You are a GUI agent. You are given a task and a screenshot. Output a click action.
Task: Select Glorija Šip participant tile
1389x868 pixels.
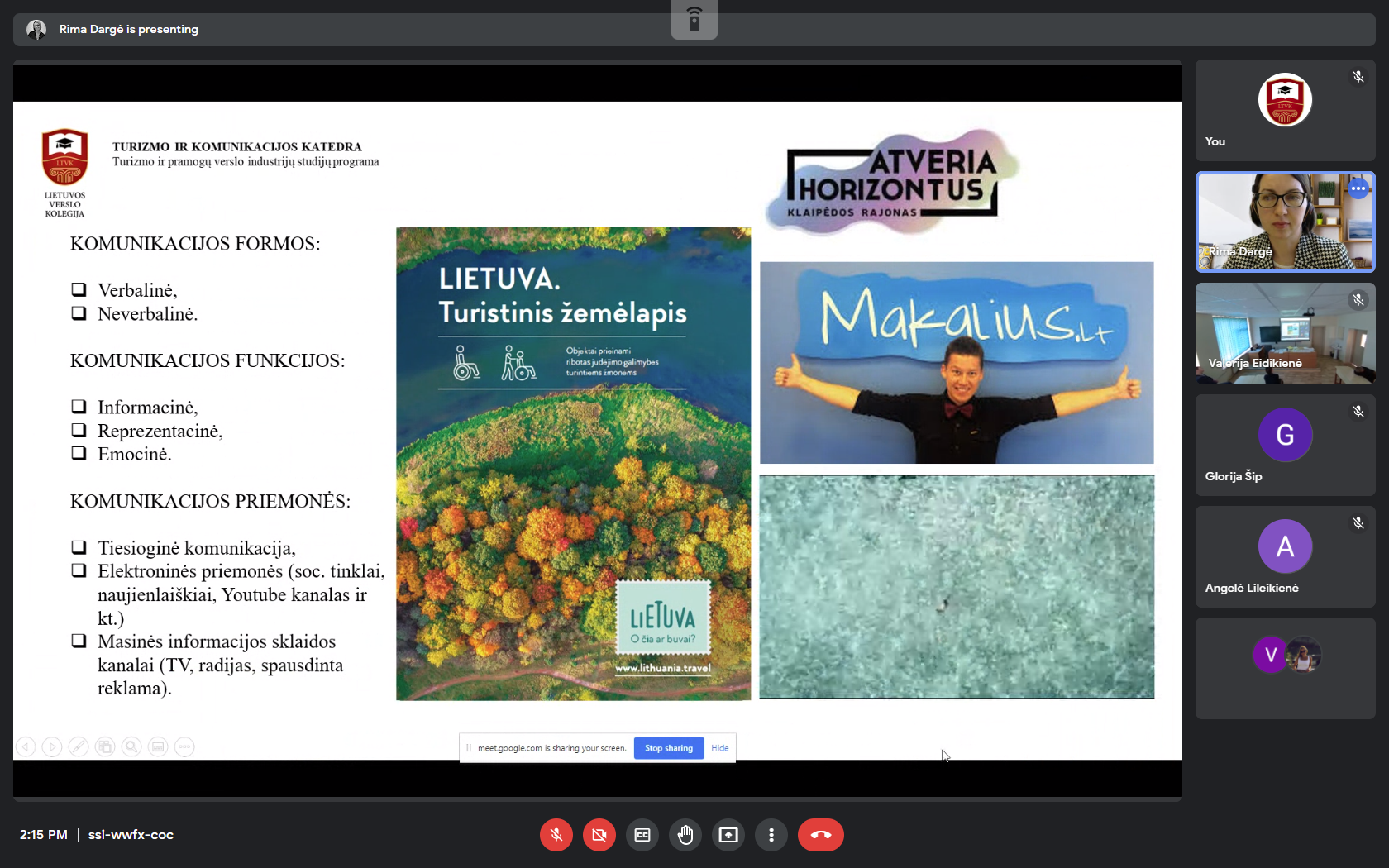coord(1286,445)
